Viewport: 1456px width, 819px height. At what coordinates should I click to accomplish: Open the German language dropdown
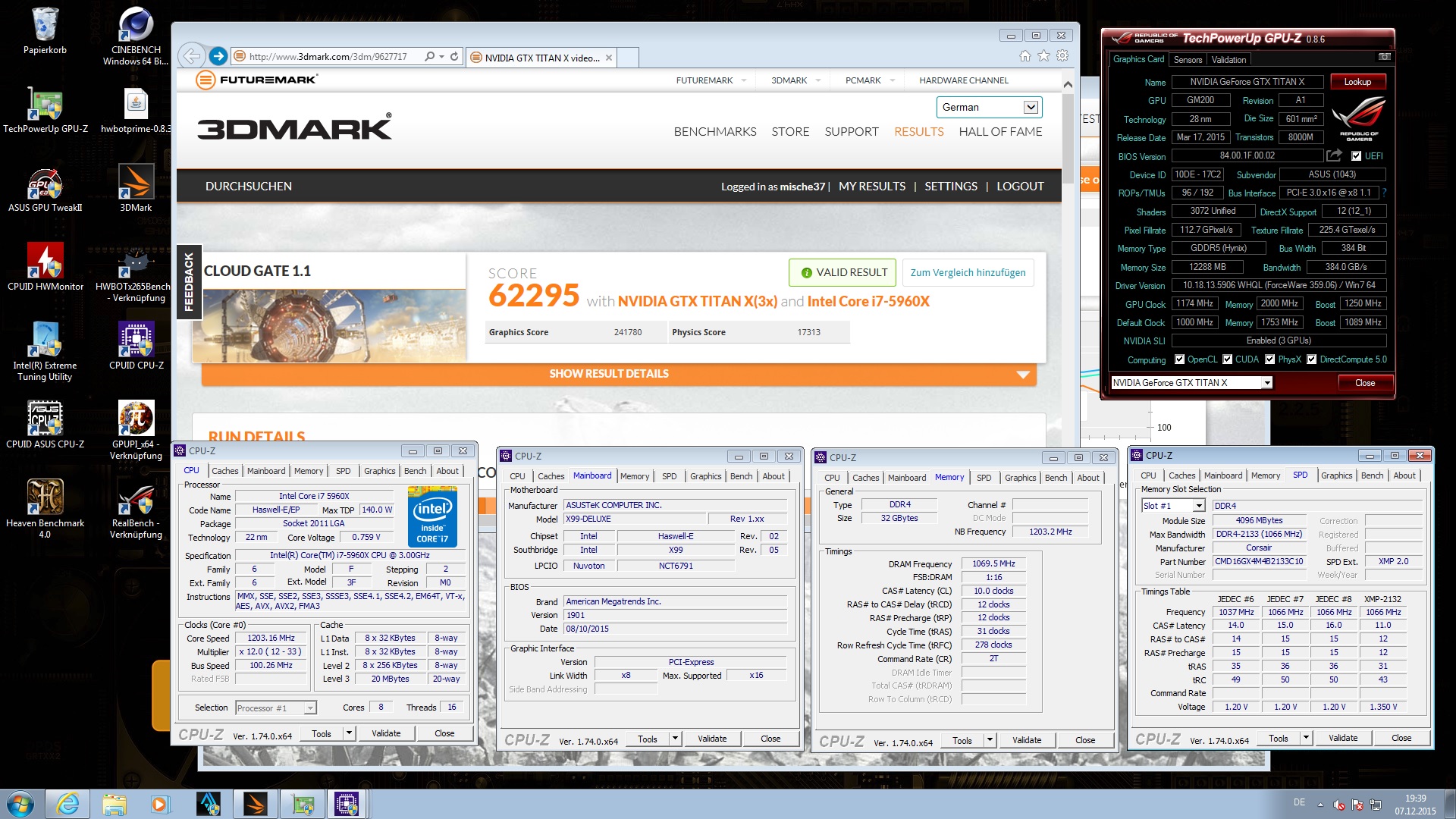point(989,107)
